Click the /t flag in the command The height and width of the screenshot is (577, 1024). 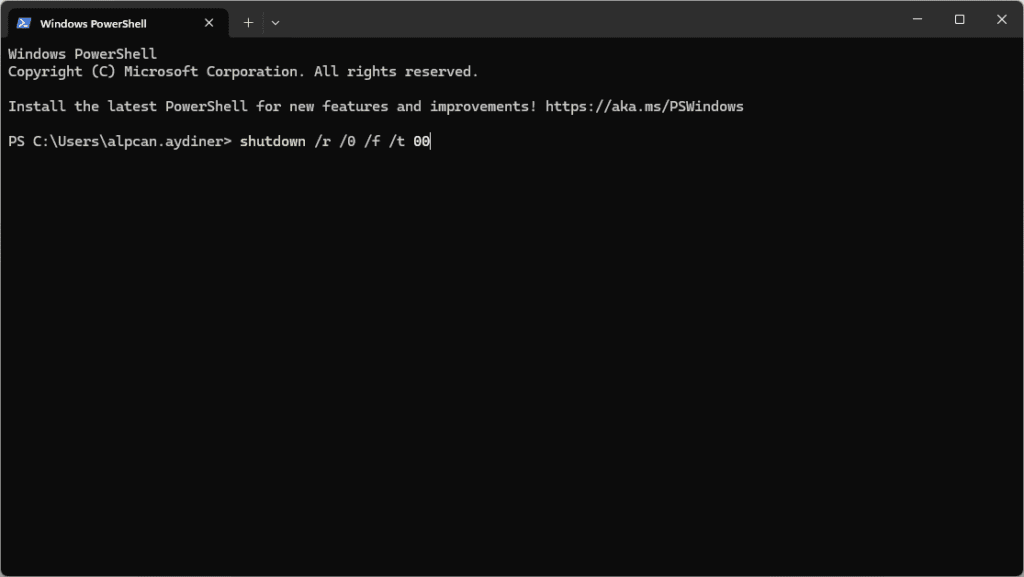(396, 141)
